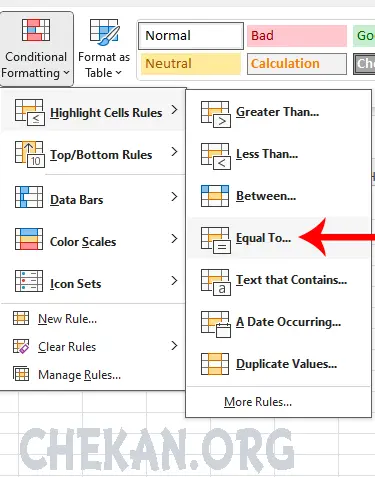Click the Between rule icon
Screen dimensions: 375x477
point(215,196)
